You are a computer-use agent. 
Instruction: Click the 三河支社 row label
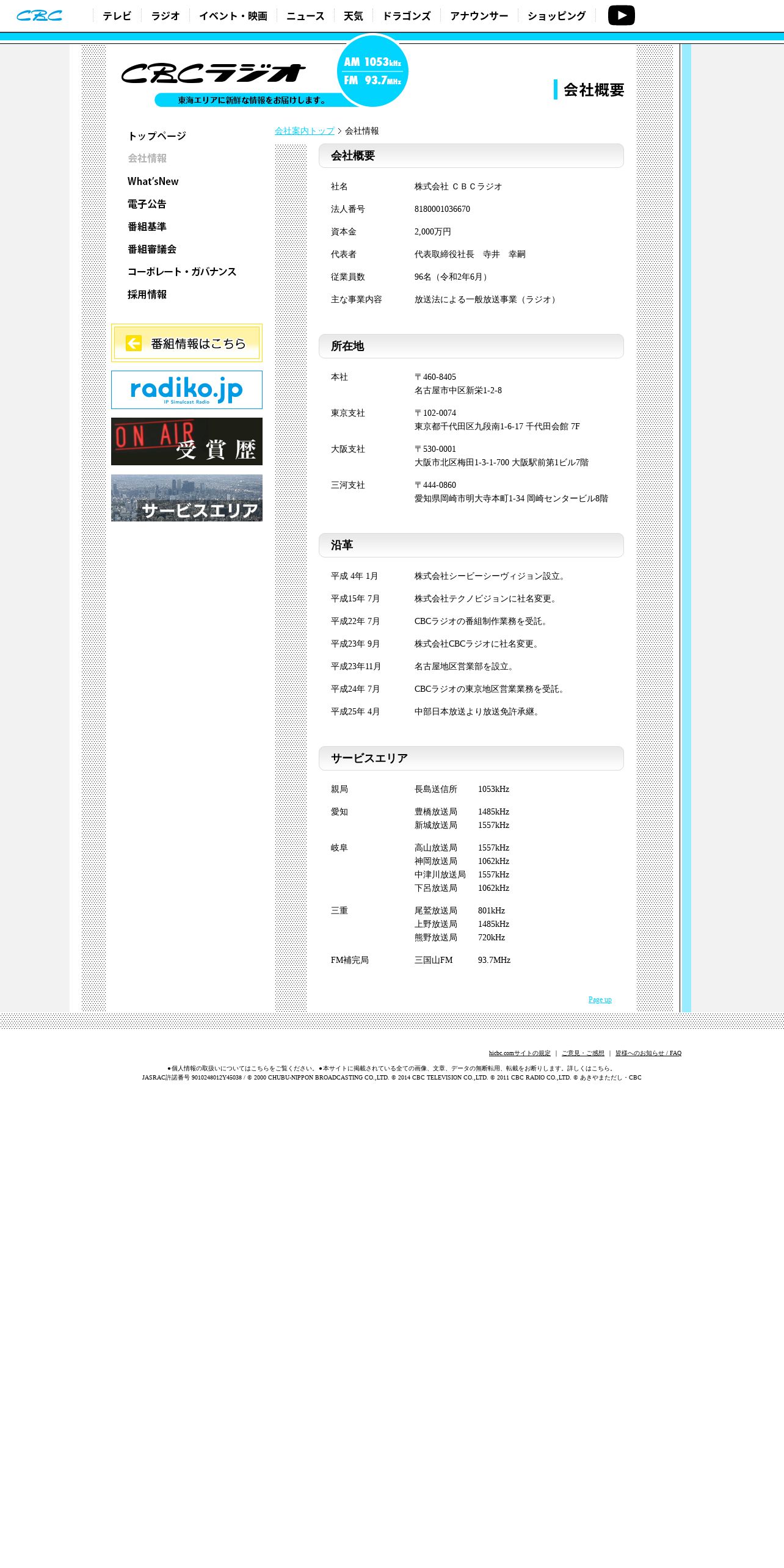click(x=348, y=485)
